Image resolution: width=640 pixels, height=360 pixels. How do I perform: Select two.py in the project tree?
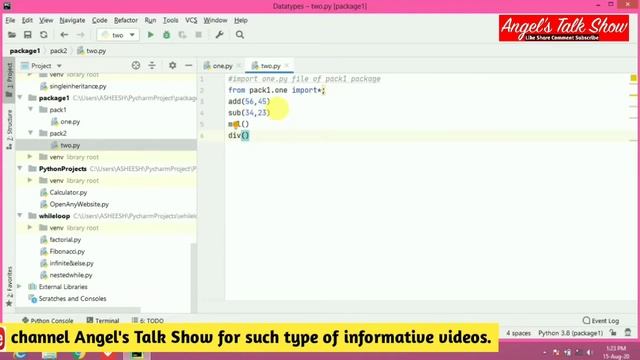[x=70, y=145]
